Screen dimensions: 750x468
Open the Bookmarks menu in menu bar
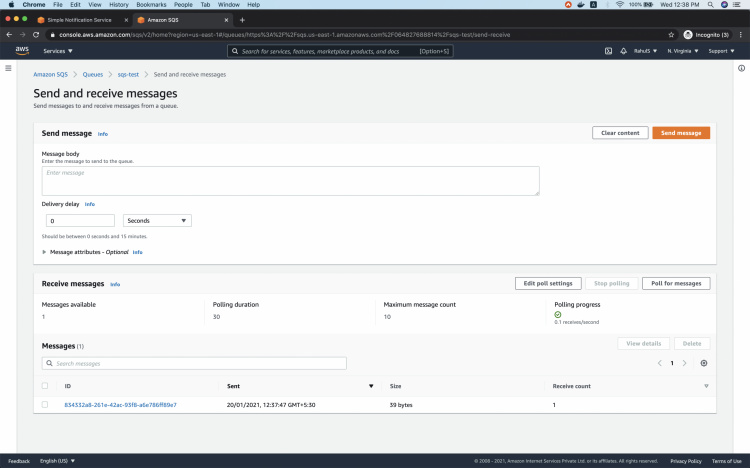[x=151, y=5]
